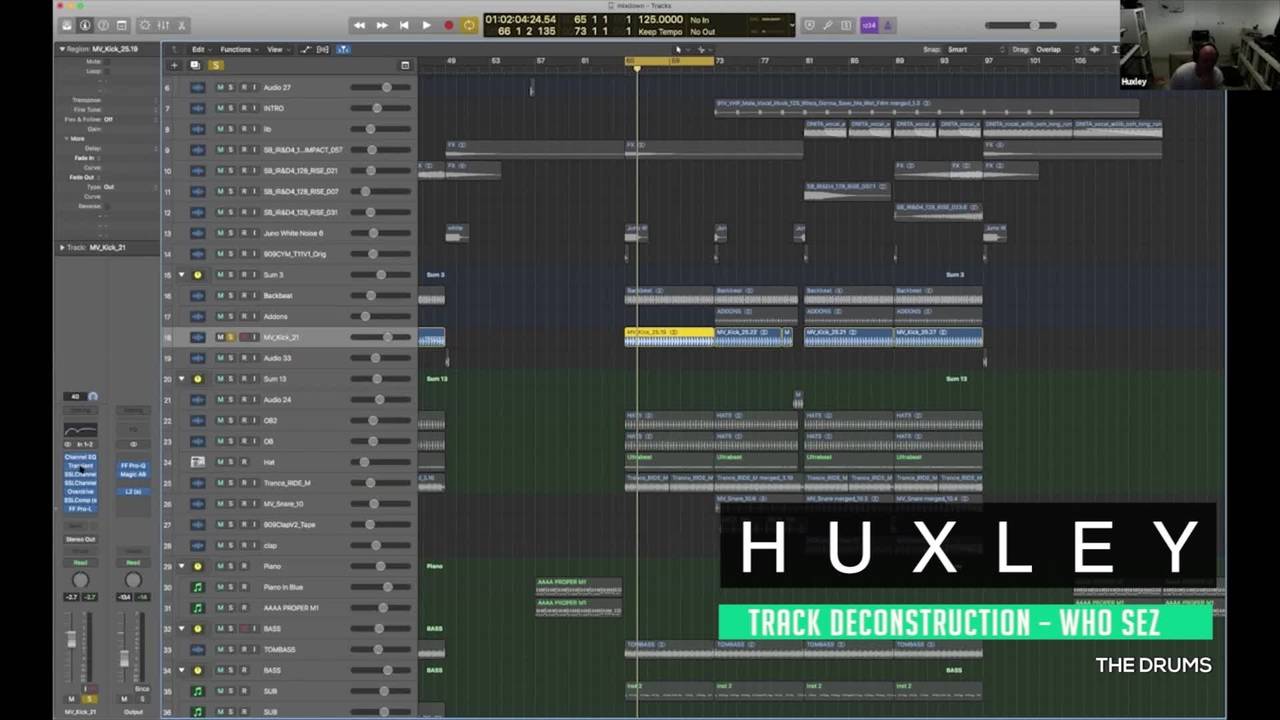Collapse the Sum 3 folder track

click(x=182, y=275)
